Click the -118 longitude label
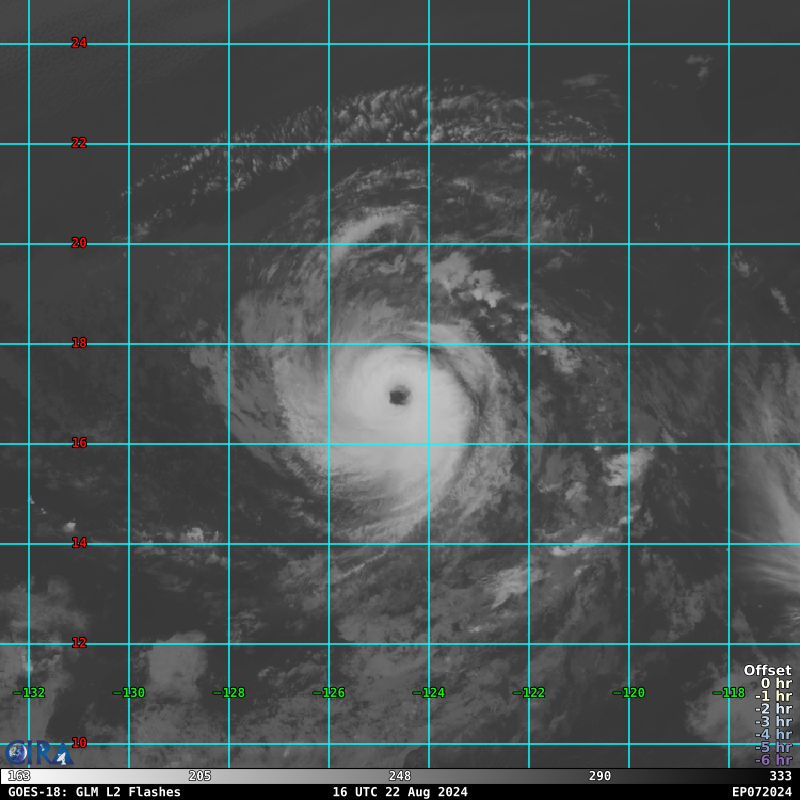This screenshot has height=800, width=800. click(729, 693)
